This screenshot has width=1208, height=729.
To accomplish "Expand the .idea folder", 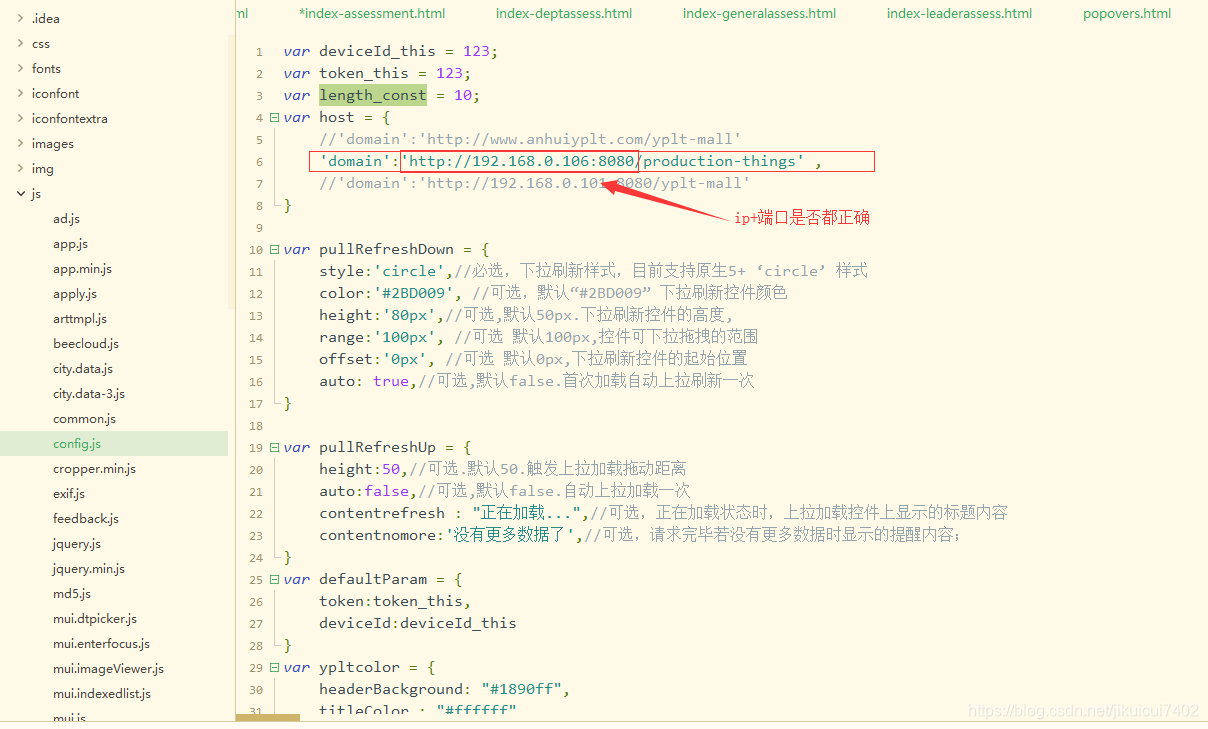I will (21, 19).
